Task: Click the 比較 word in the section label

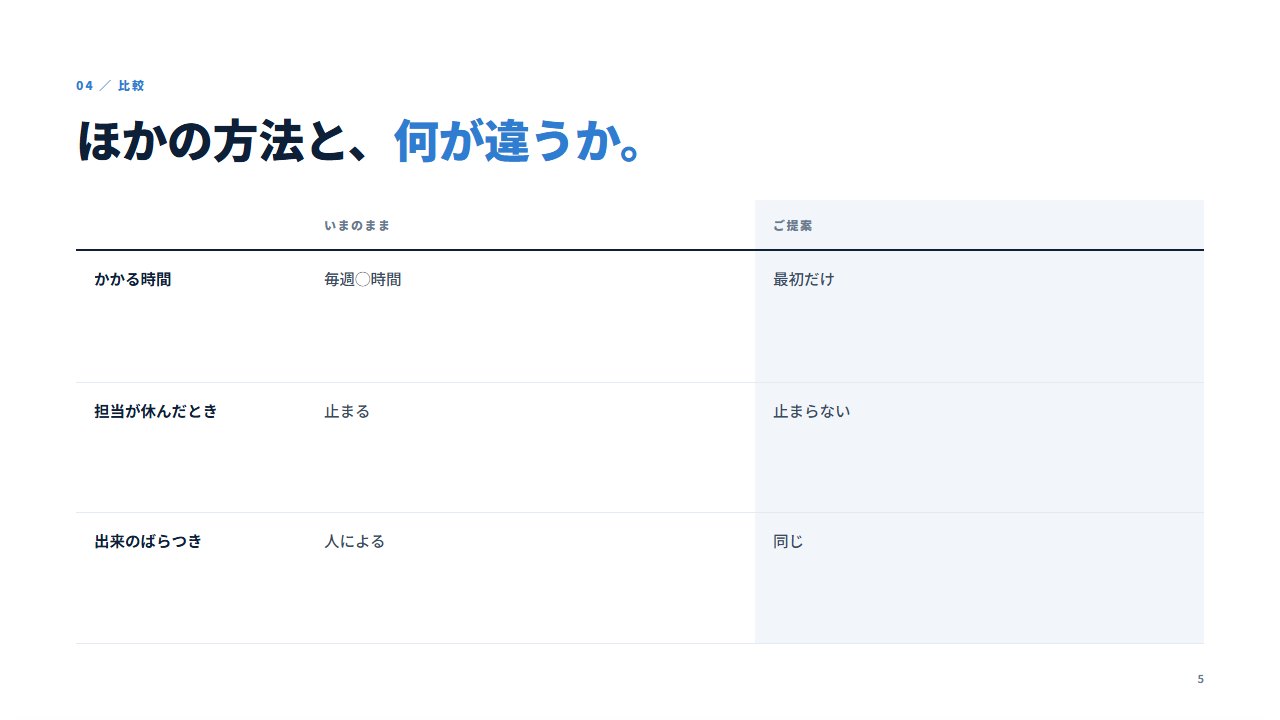Action: point(131,86)
